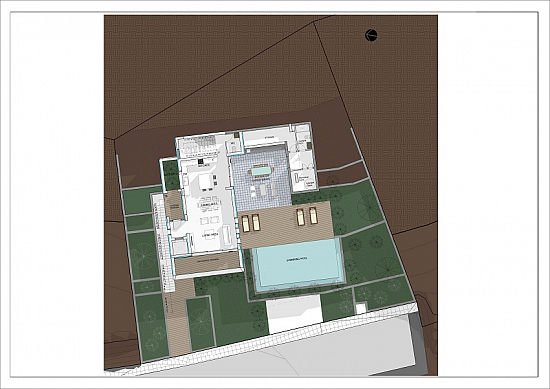This screenshot has height=389, width=550.
Task: Click the Living Area label
Action: 211,234
